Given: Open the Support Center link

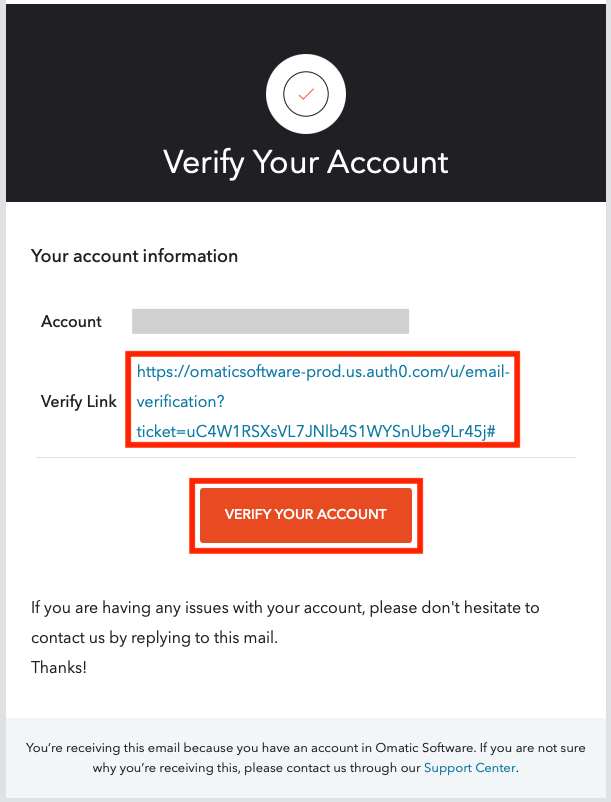Looking at the screenshot, I should 469,768.
